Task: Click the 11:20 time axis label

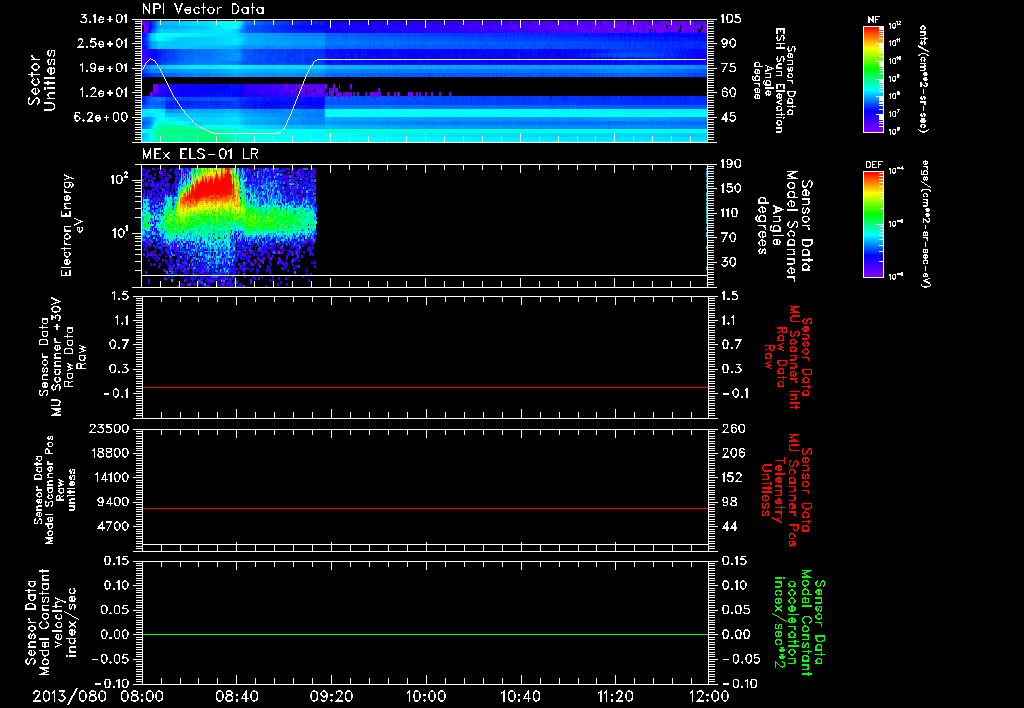Action: 614,695
